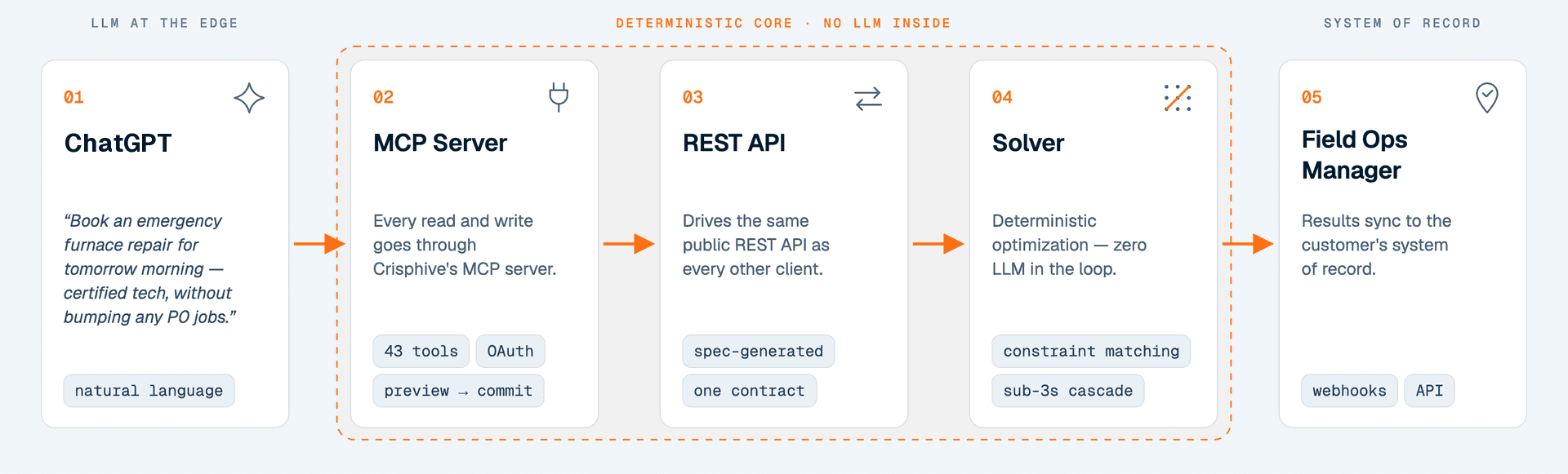The image size is (1568, 474).
Task: Select the 'preview → commit' tag
Action: 458,391
